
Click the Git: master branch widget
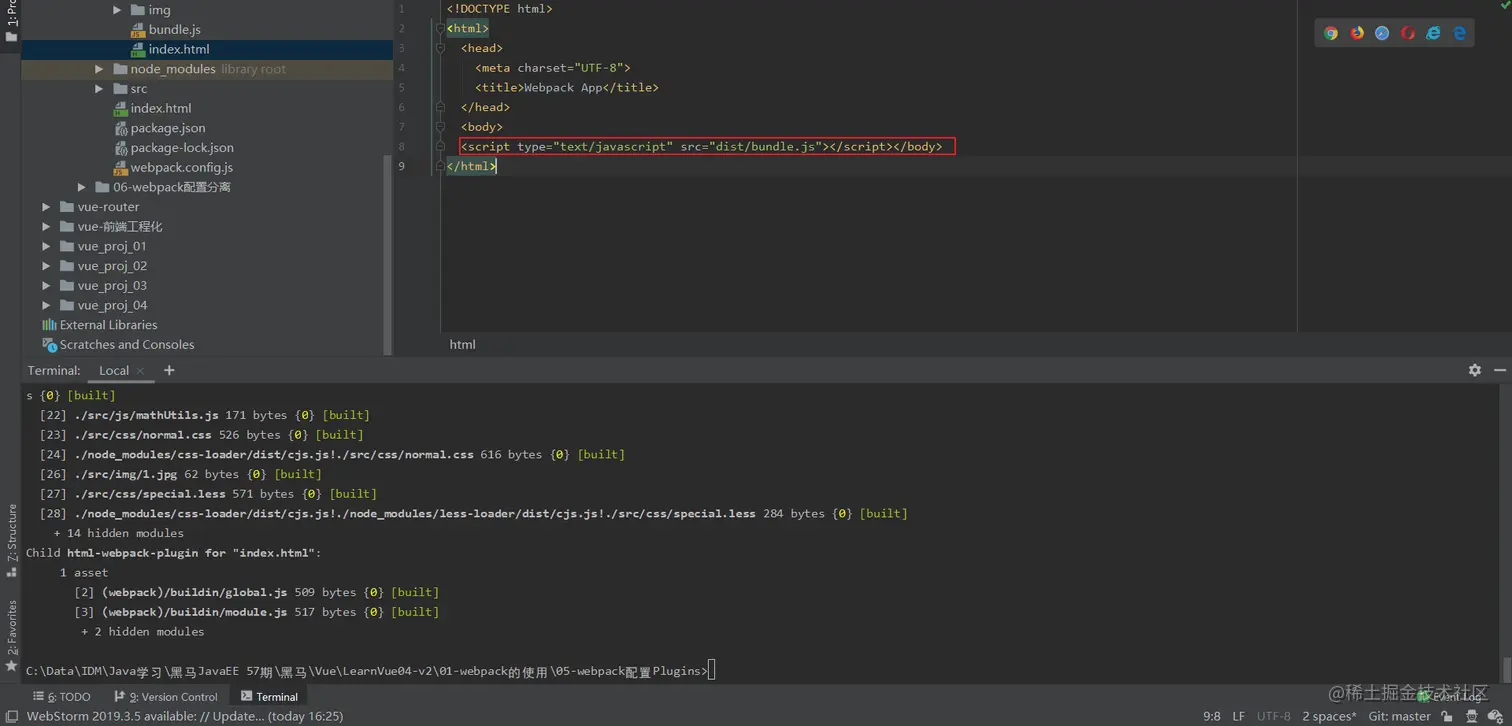(x=1399, y=716)
